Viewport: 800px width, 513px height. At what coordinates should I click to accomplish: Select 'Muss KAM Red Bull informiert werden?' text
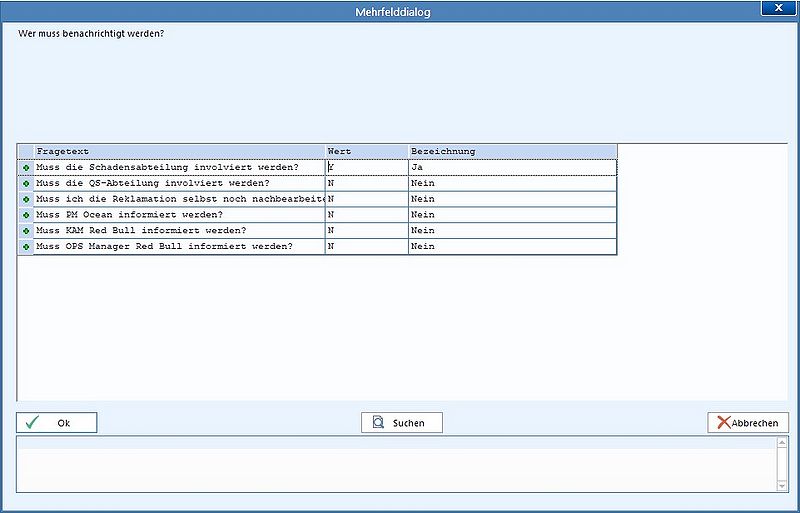point(141,231)
